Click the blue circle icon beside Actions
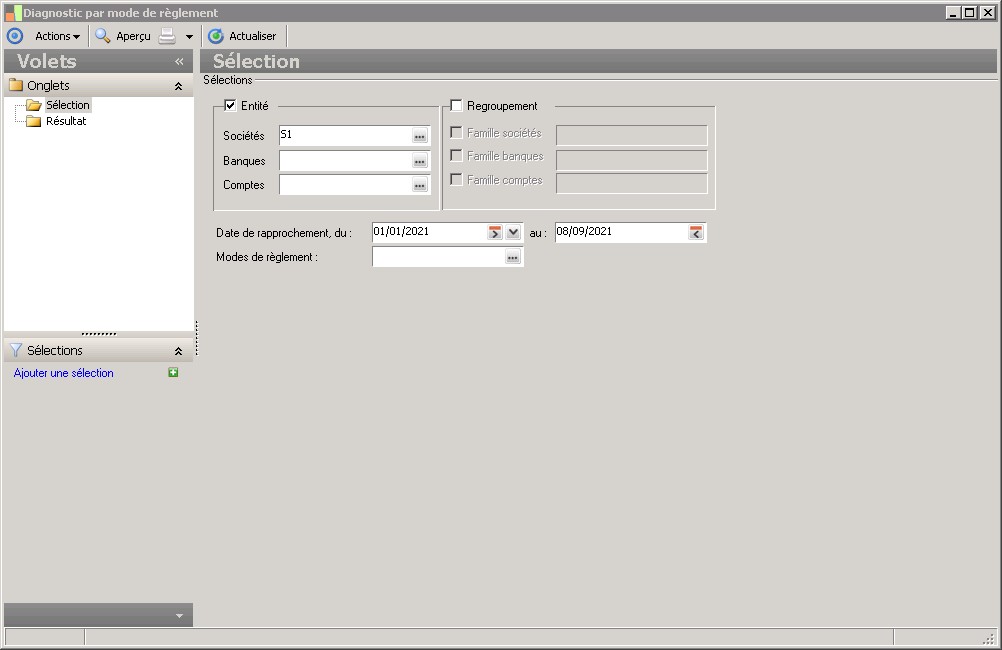The height and width of the screenshot is (650, 1002). tap(15, 36)
